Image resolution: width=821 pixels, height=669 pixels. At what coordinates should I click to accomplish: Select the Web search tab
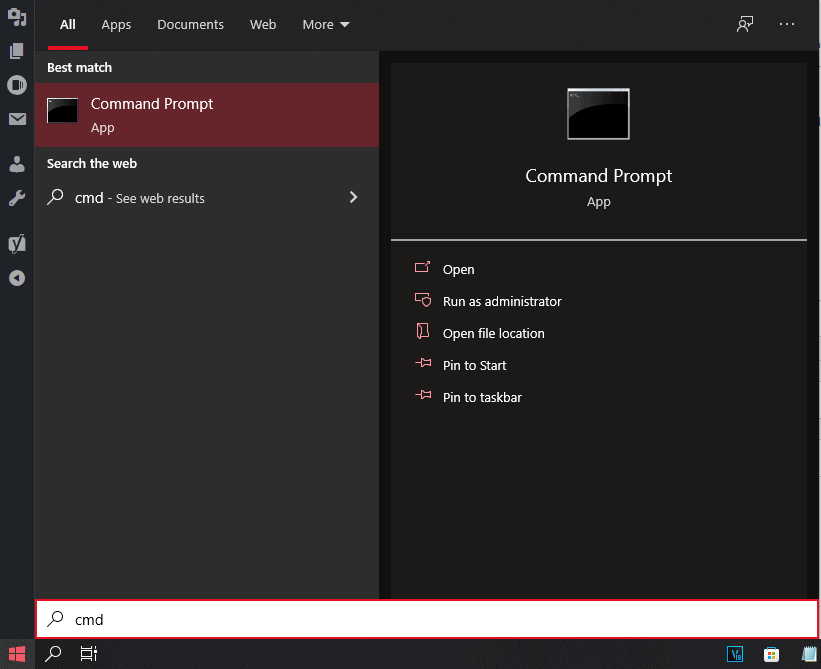pyautogui.click(x=263, y=25)
